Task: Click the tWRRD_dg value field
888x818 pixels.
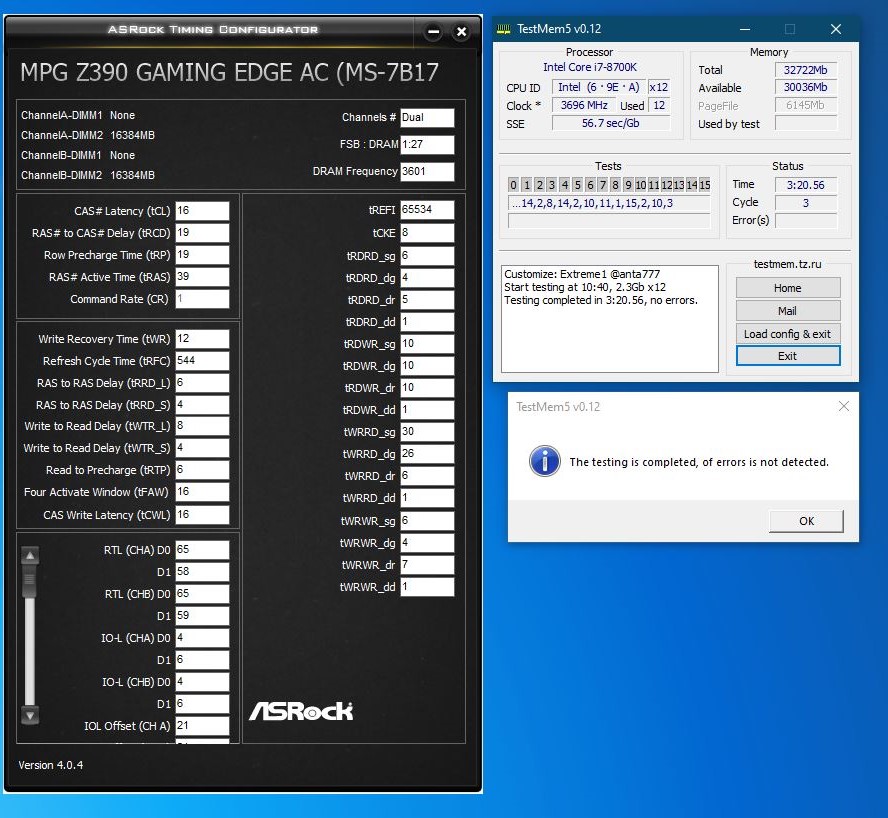Action: coord(427,454)
